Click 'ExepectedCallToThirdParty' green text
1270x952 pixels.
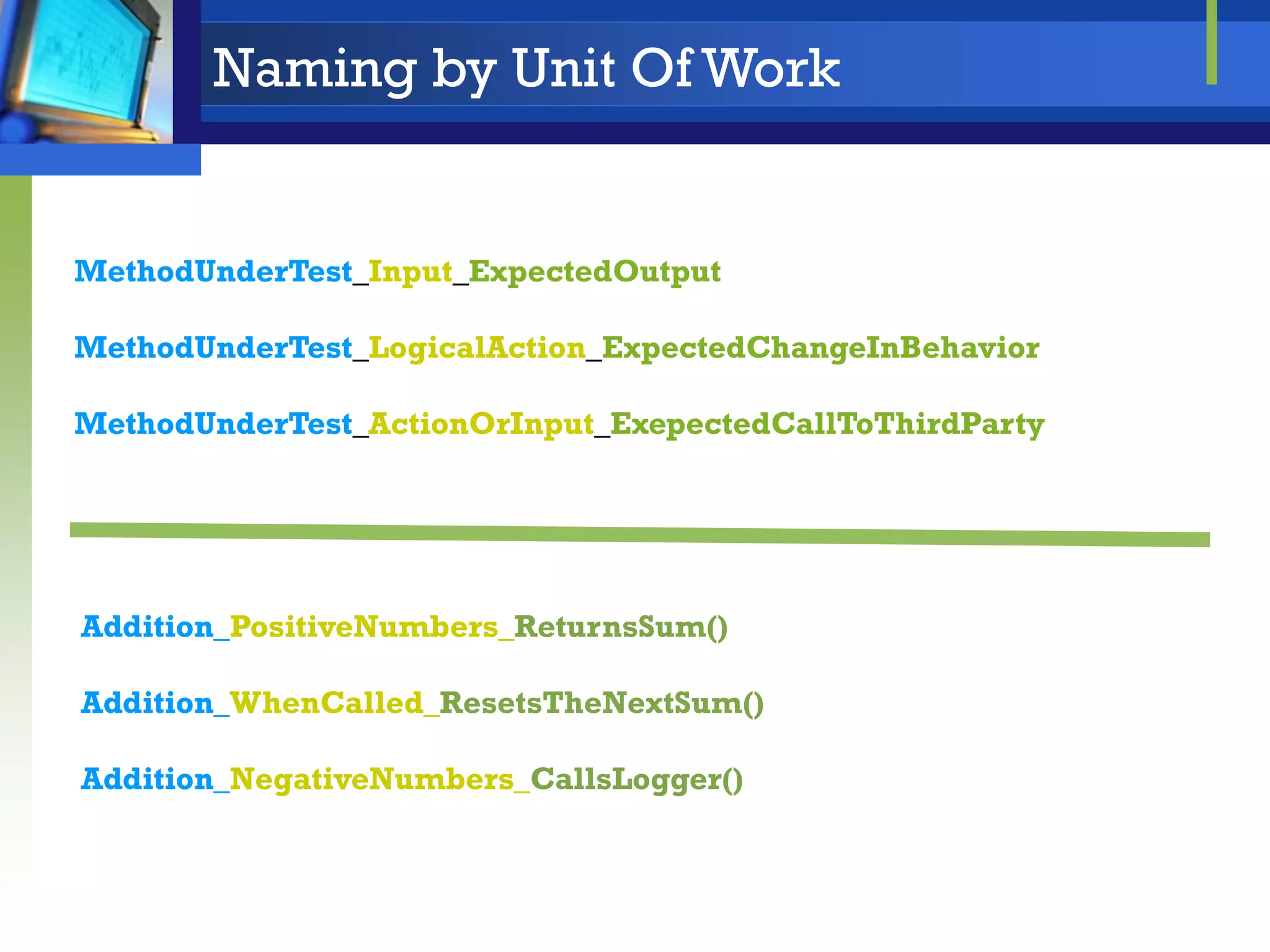(827, 424)
